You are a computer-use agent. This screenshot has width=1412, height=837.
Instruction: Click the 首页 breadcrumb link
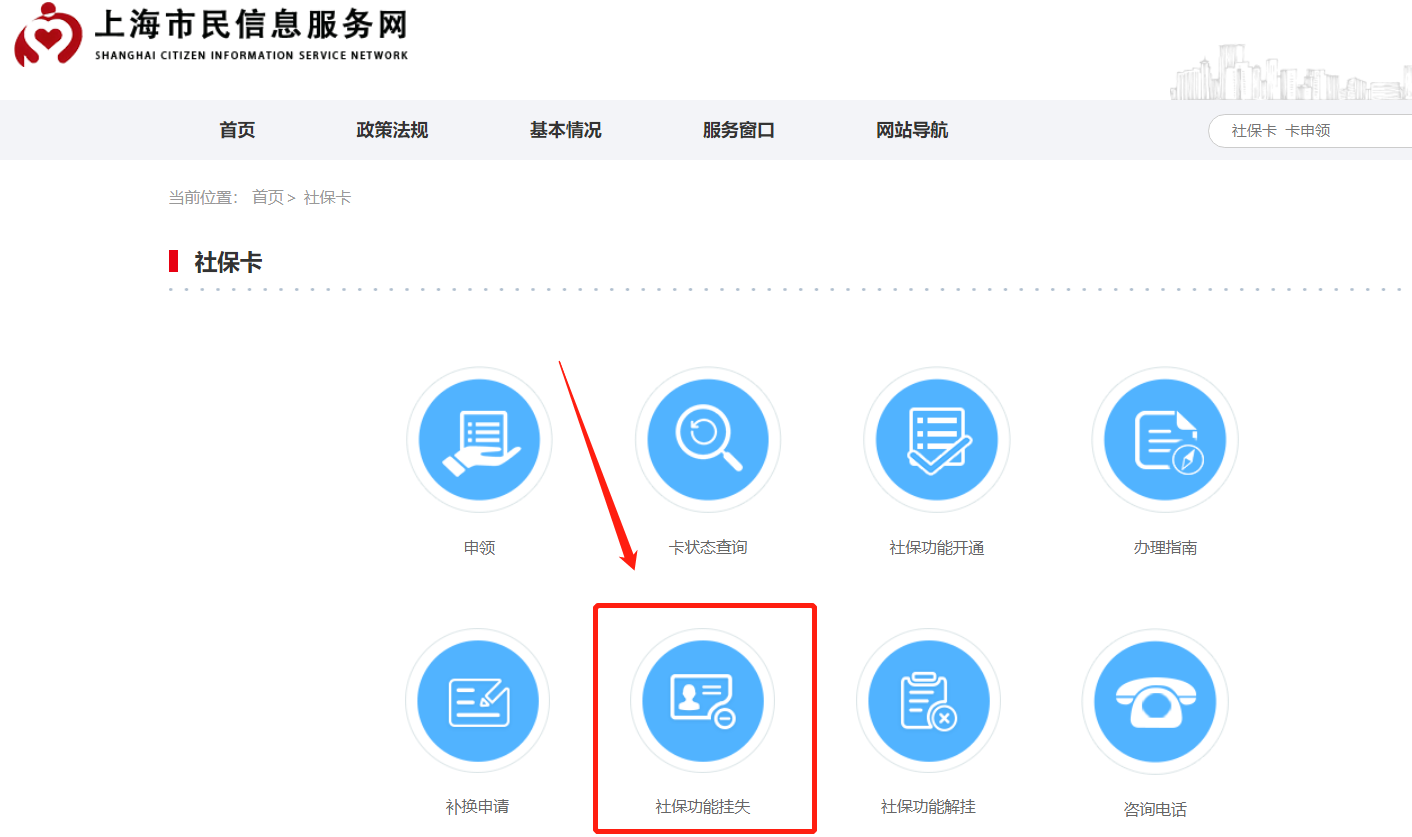coord(267,198)
